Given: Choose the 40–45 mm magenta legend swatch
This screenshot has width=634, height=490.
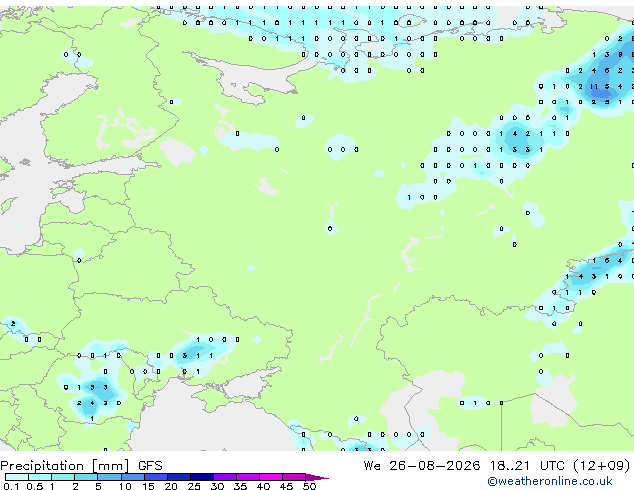Looking at the screenshot, I should click(x=271, y=477).
